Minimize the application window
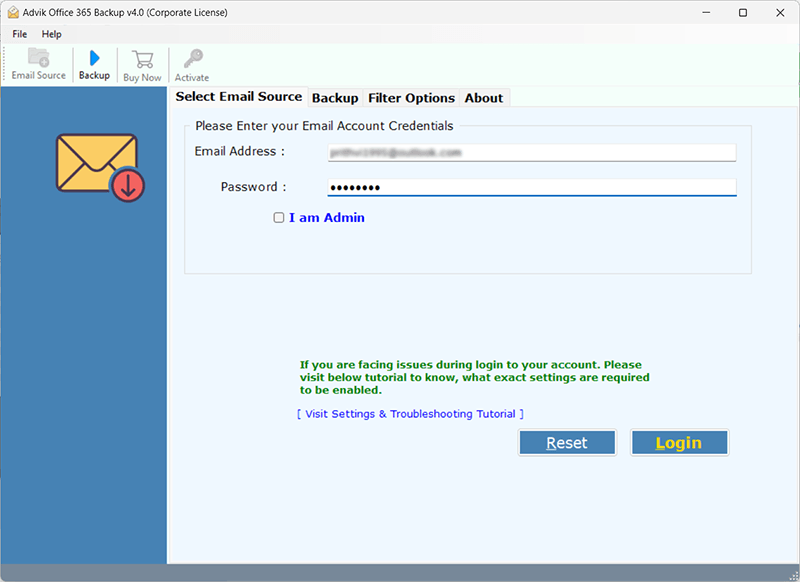The image size is (800, 582). (x=706, y=12)
